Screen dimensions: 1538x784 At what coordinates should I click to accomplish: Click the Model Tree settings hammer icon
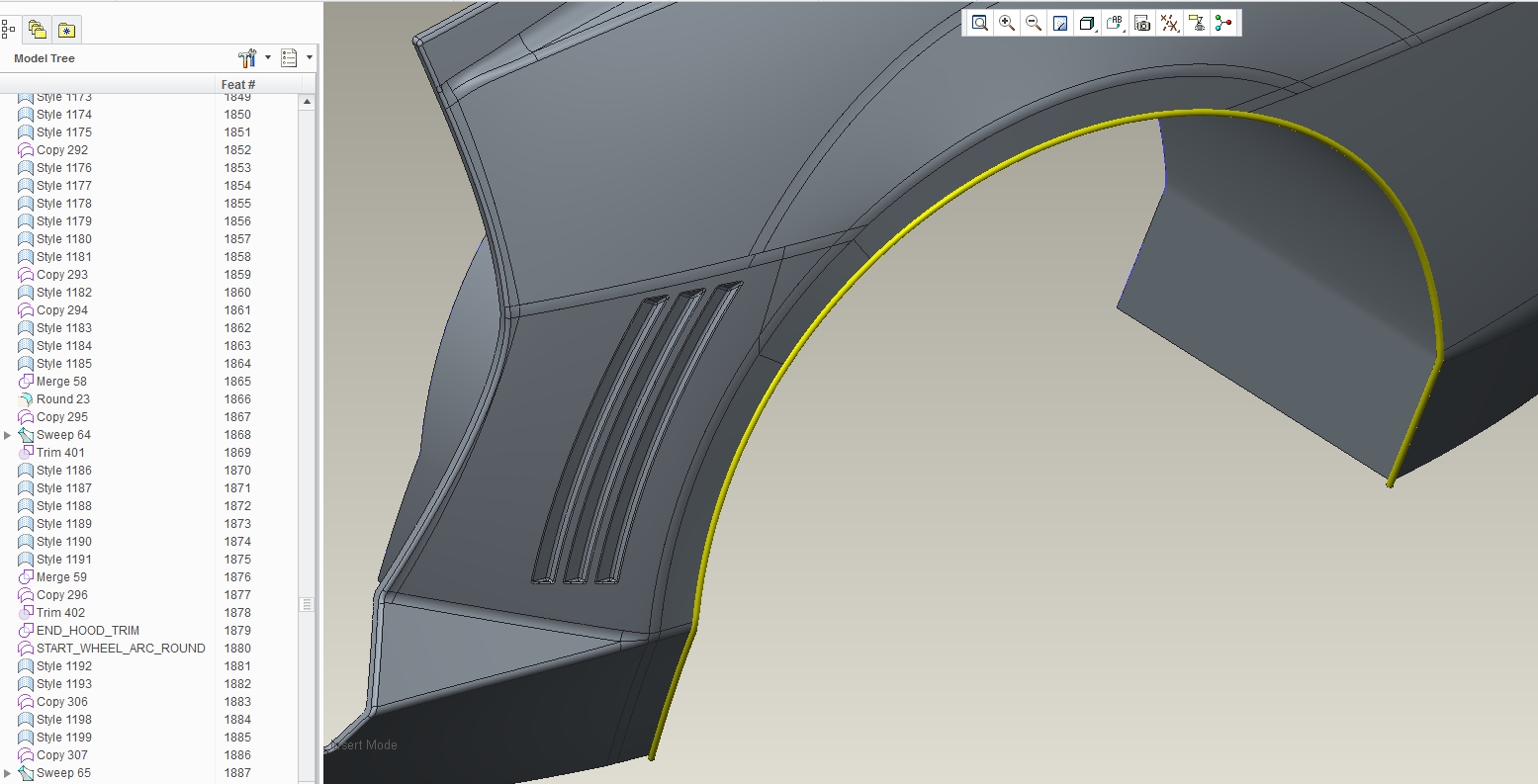point(248,58)
